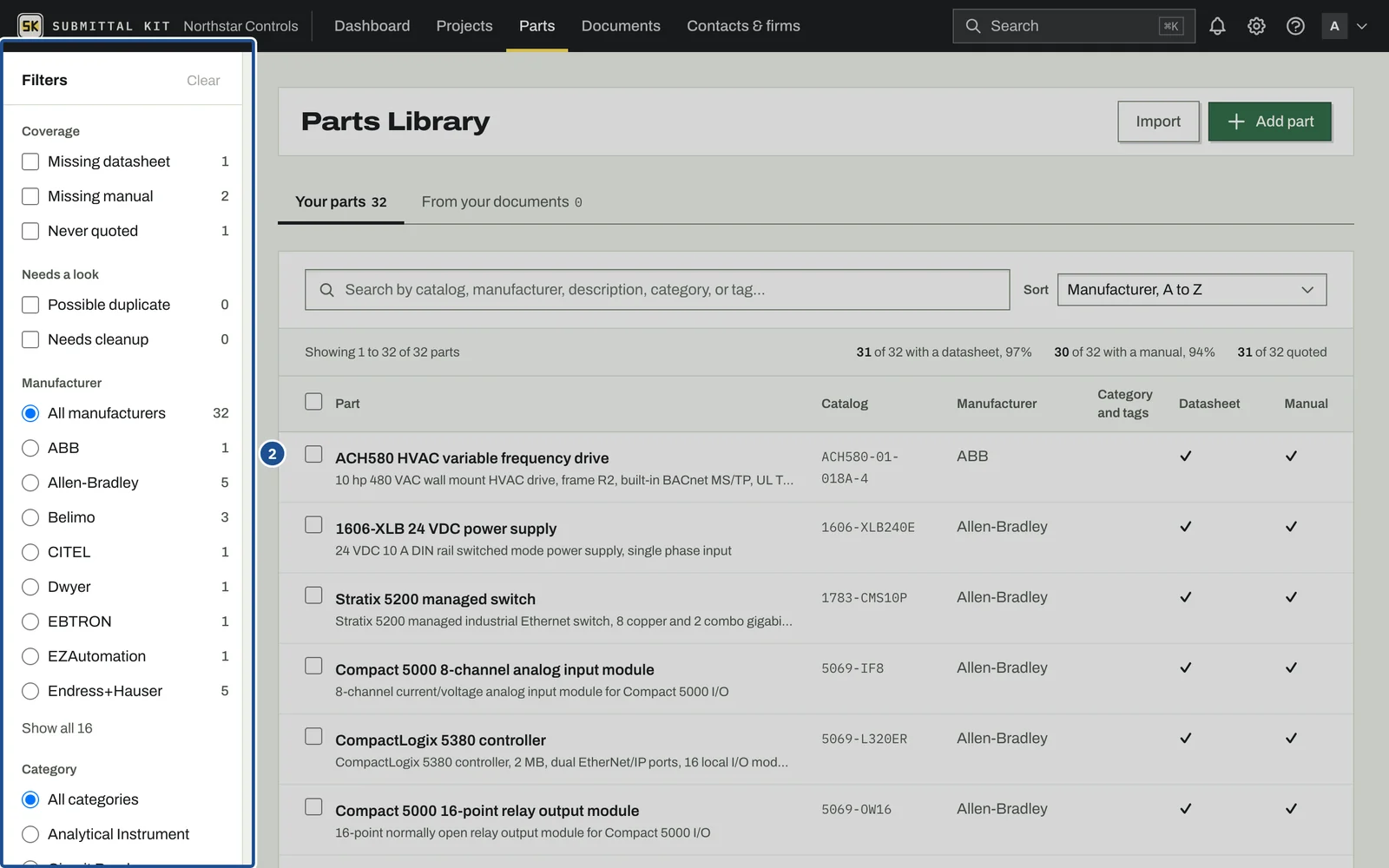The image size is (1389, 868).
Task: Open the settings gear
Action: [x=1256, y=26]
